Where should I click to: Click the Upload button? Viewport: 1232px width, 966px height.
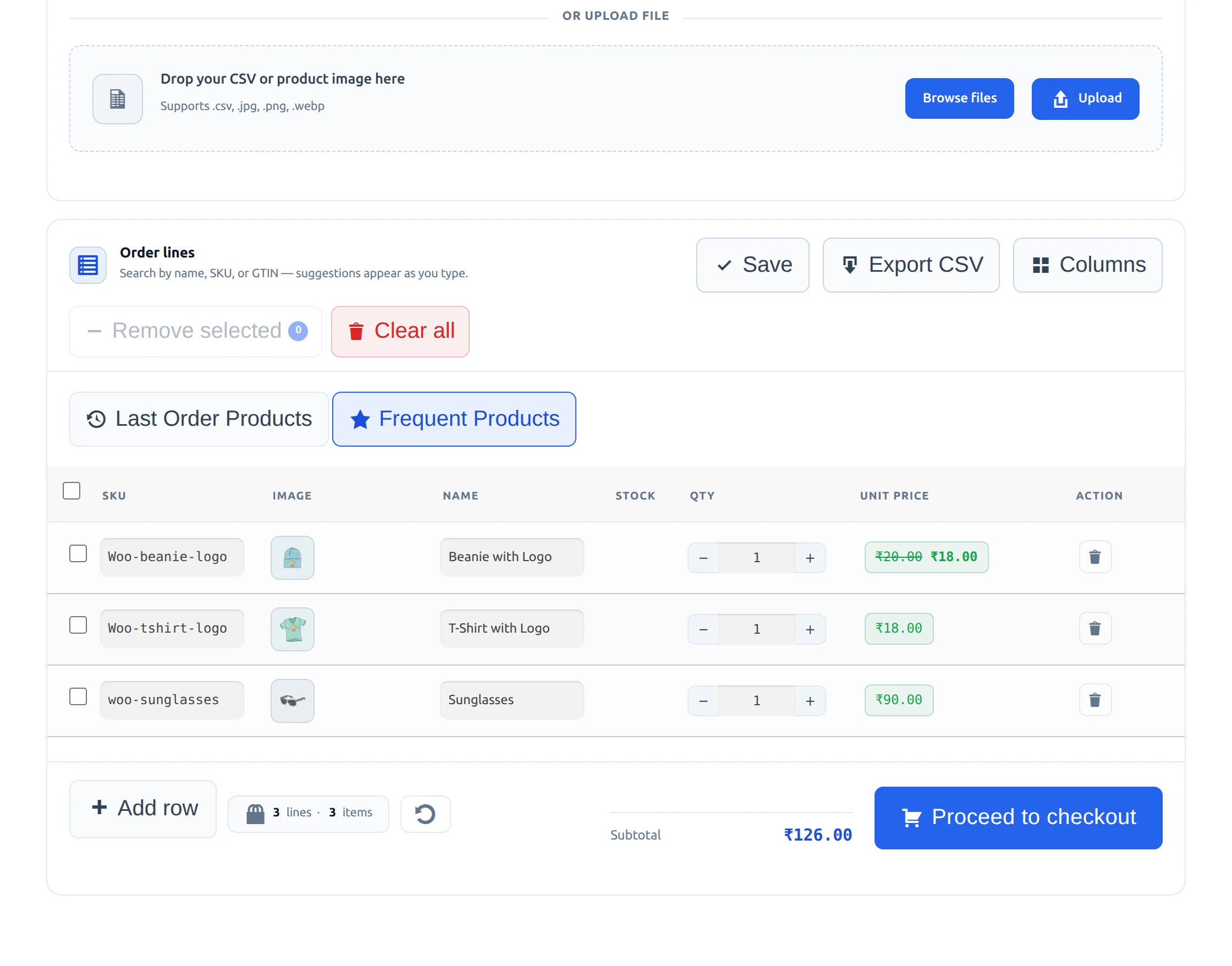[1085, 99]
